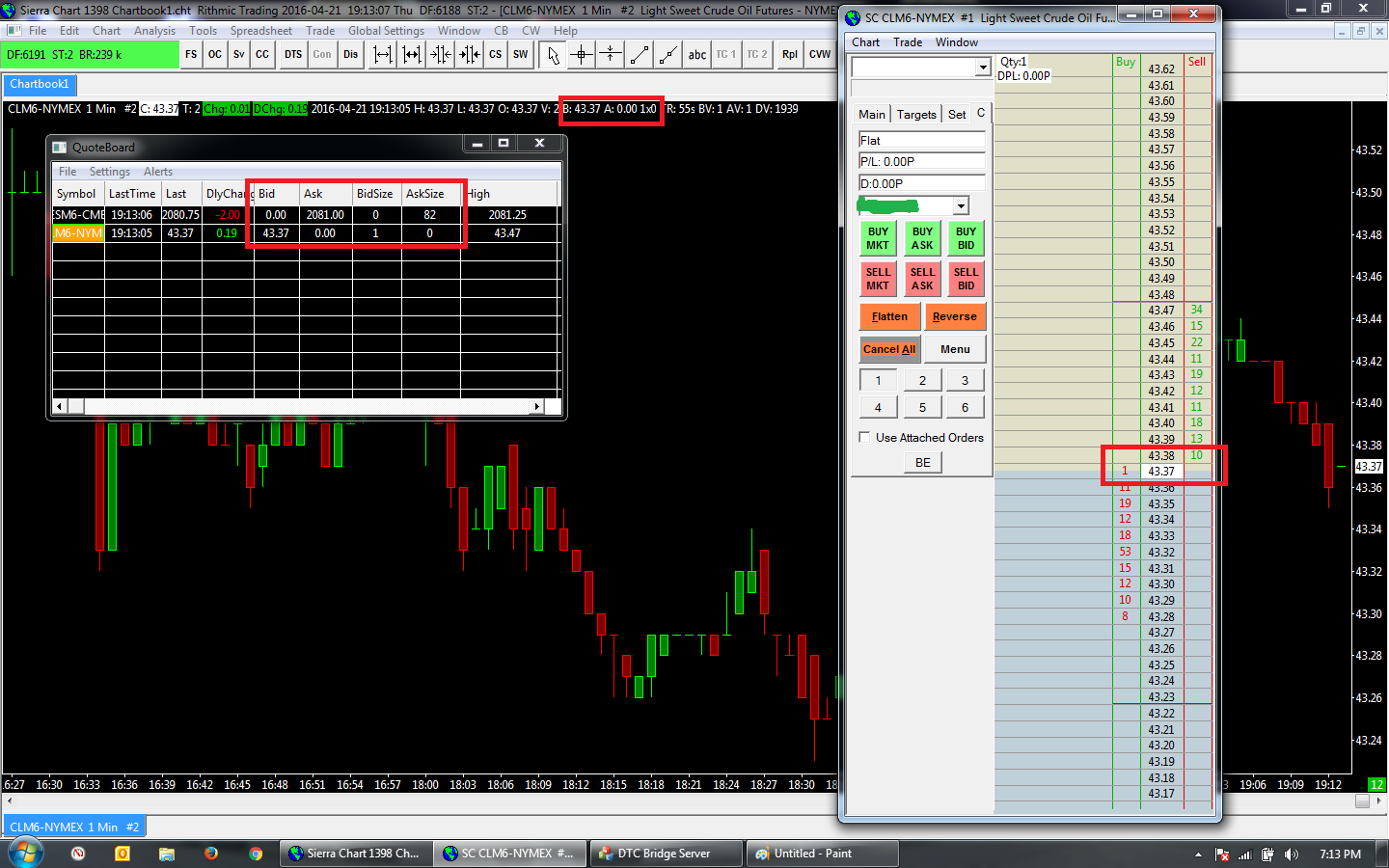Click the Flatten button

tap(889, 316)
